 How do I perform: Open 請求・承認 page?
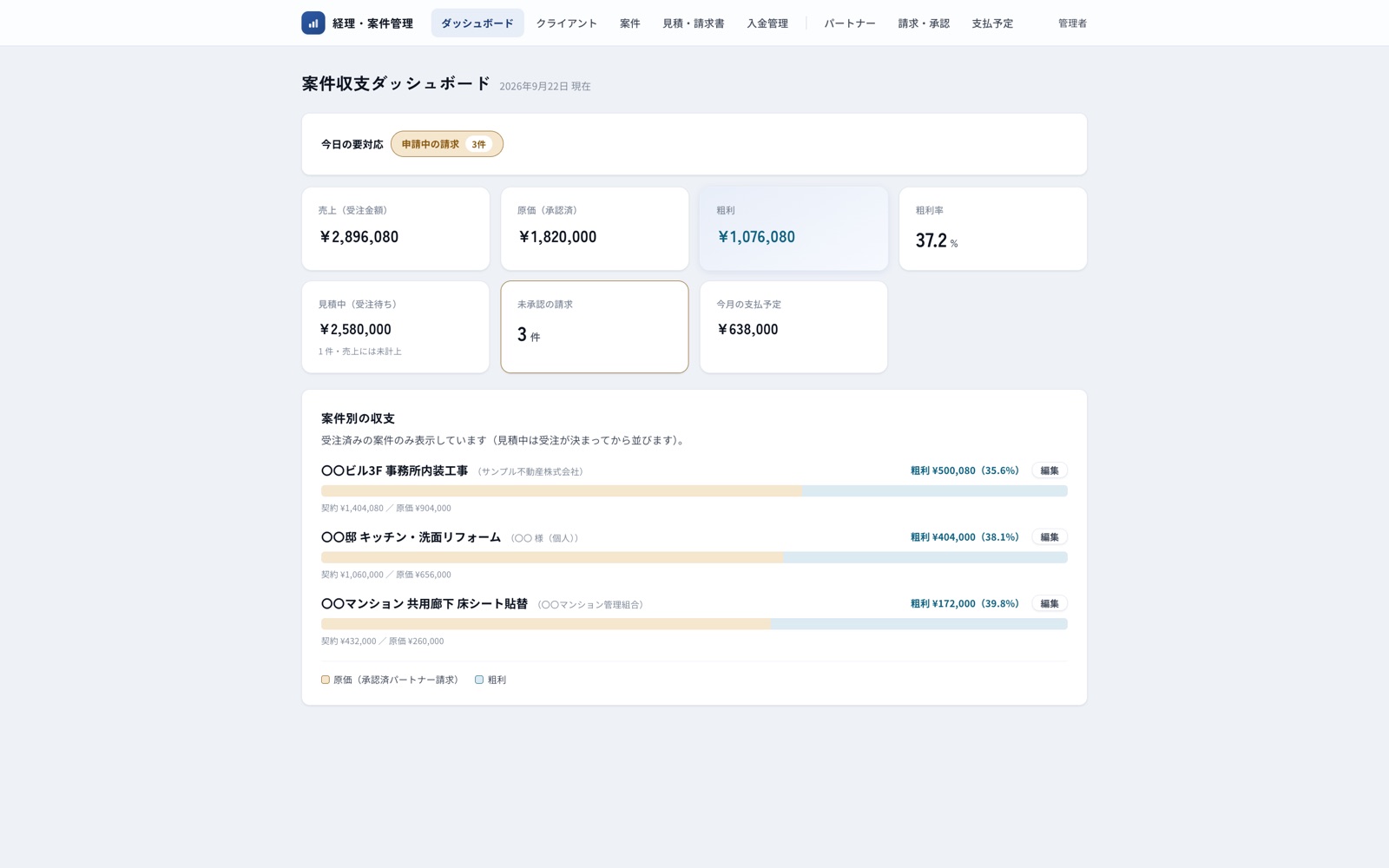point(924,23)
